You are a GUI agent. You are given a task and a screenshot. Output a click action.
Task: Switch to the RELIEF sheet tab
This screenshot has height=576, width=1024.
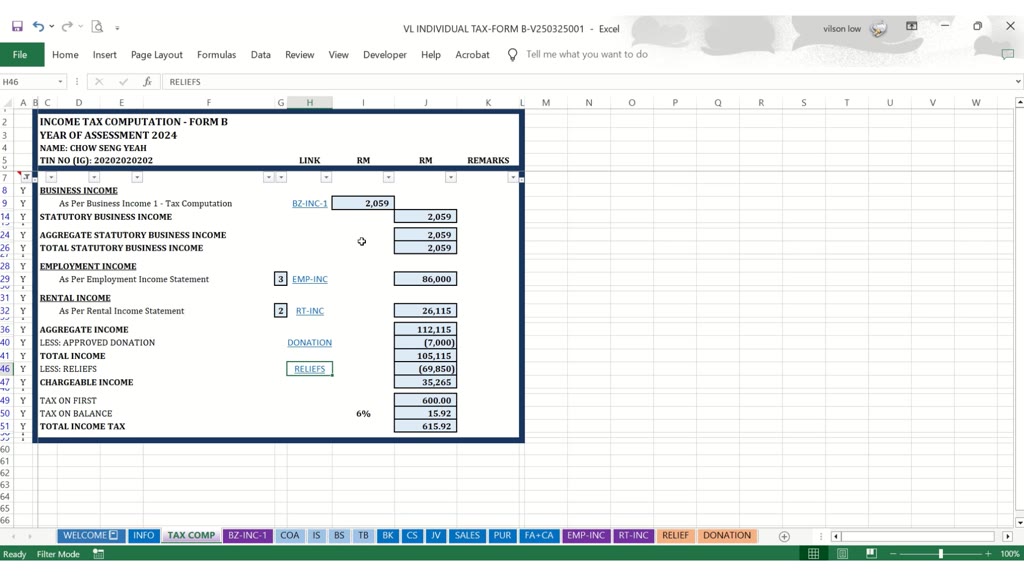(675, 536)
